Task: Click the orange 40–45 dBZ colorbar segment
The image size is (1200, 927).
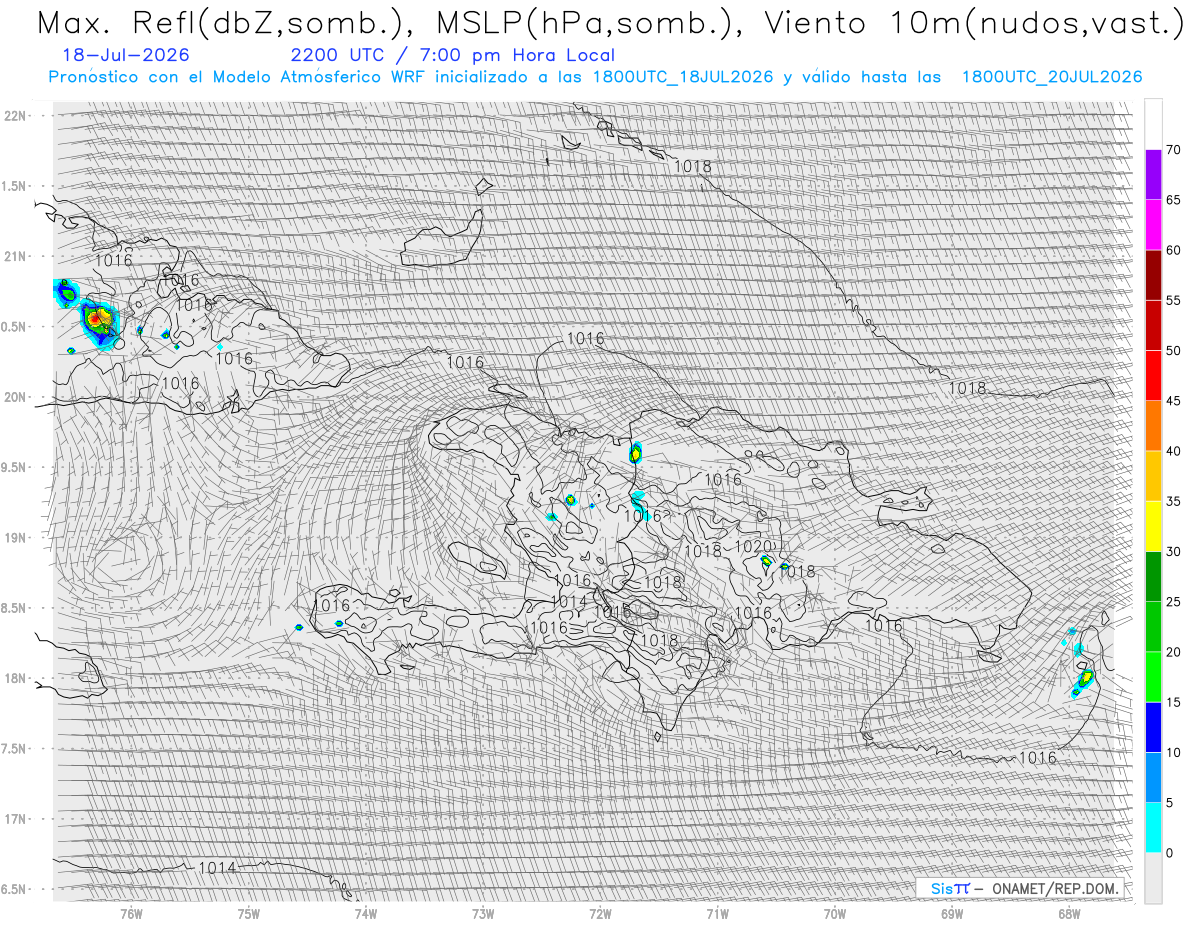Action: 1153,426
